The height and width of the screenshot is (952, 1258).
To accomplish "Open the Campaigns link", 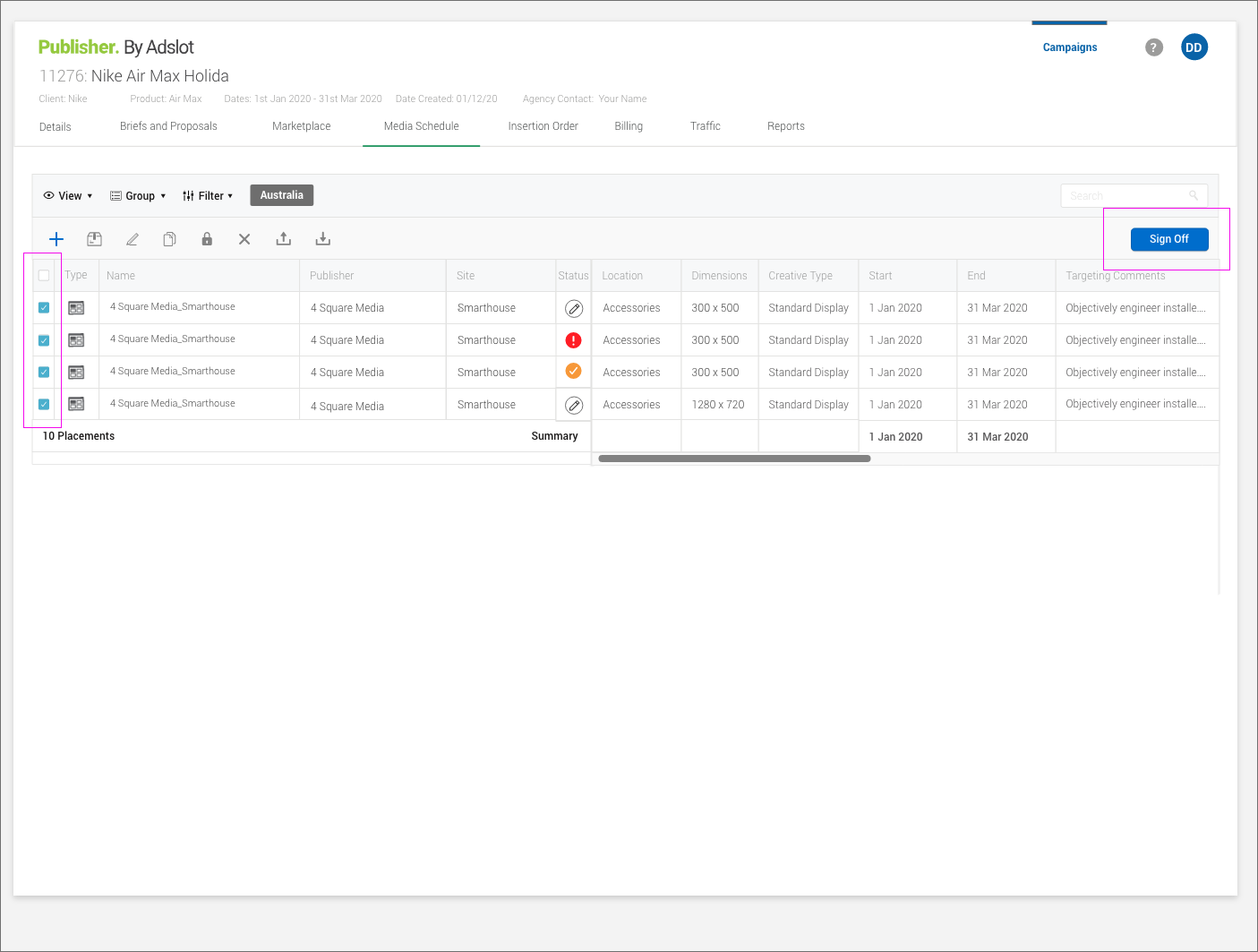I will [x=1070, y=47].
